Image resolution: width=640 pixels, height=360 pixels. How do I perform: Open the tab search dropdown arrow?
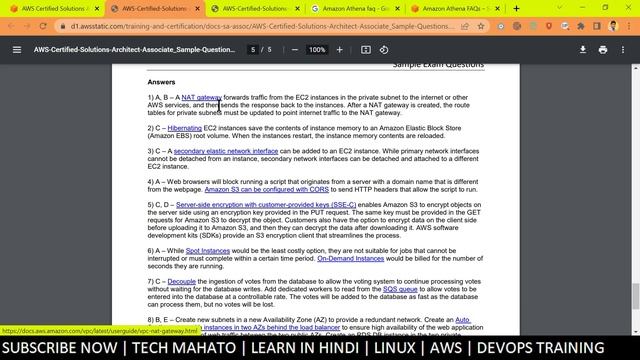click(x=560, y=8)
